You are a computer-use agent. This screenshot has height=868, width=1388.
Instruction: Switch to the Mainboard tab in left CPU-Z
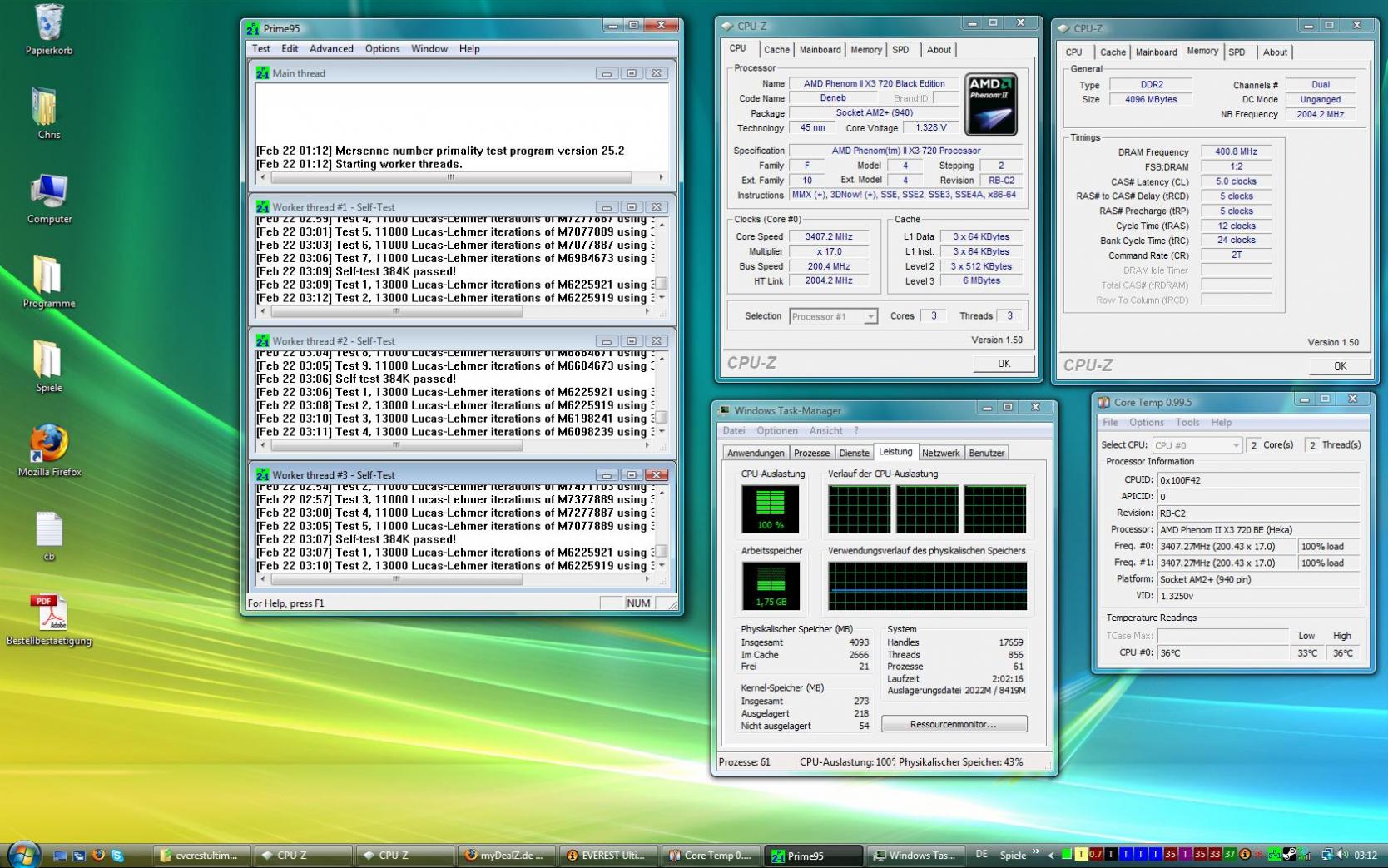(820, 50)
